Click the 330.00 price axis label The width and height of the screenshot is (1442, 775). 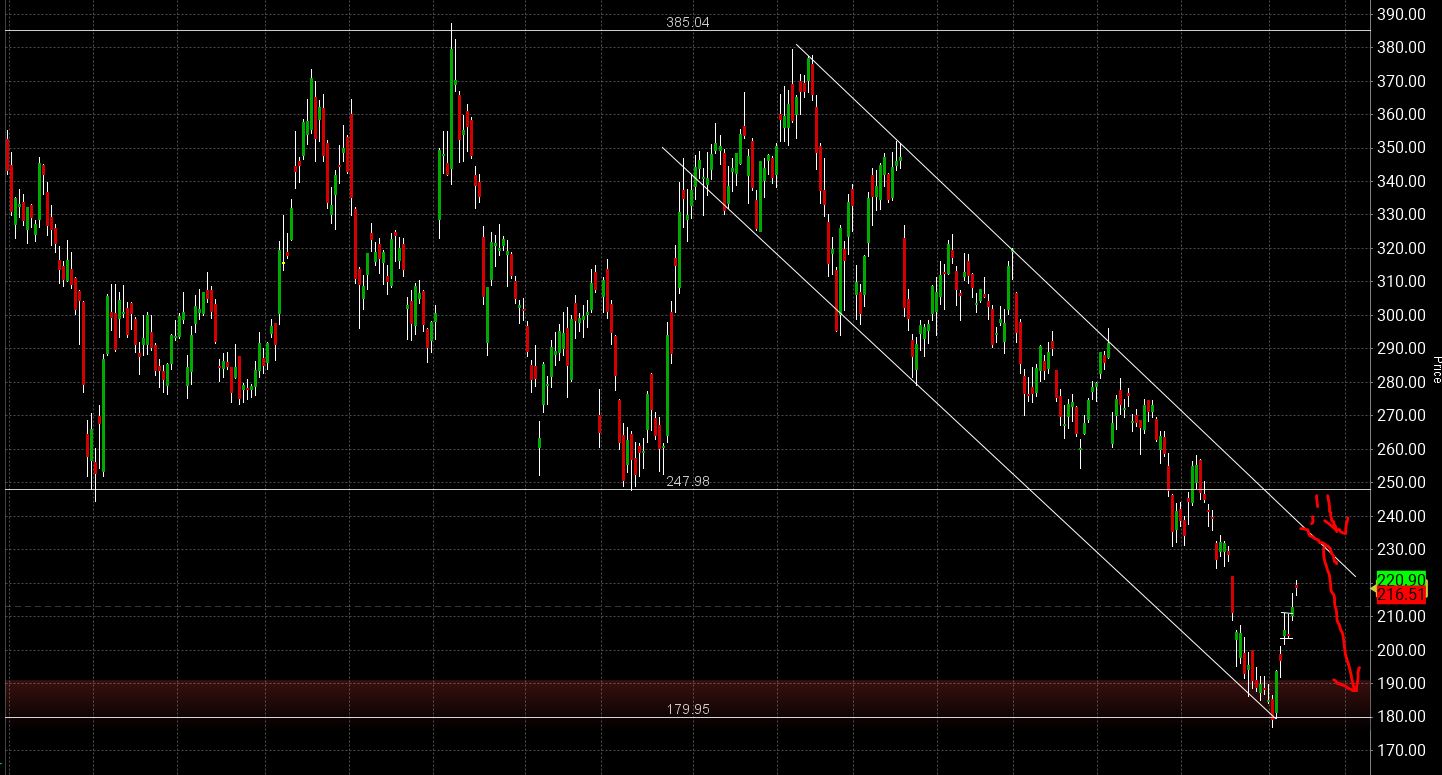pos(1401,214)
